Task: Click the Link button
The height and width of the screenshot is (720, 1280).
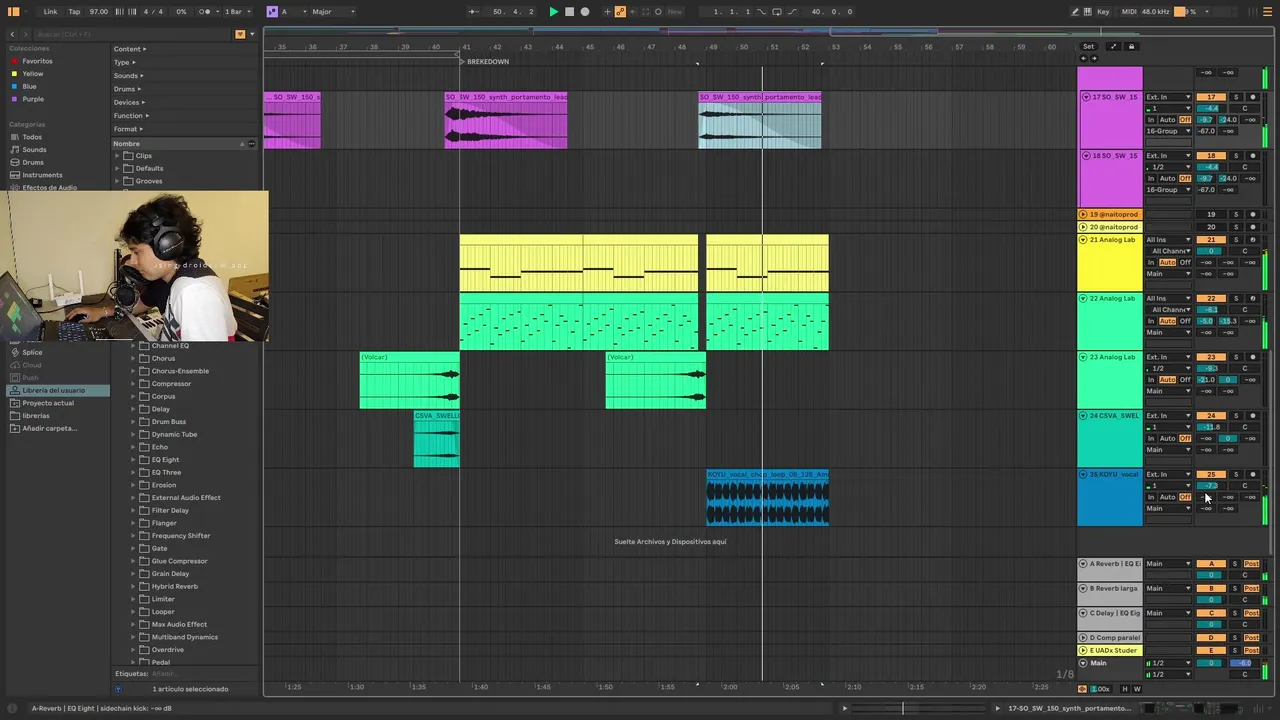Action: point(50,12)
